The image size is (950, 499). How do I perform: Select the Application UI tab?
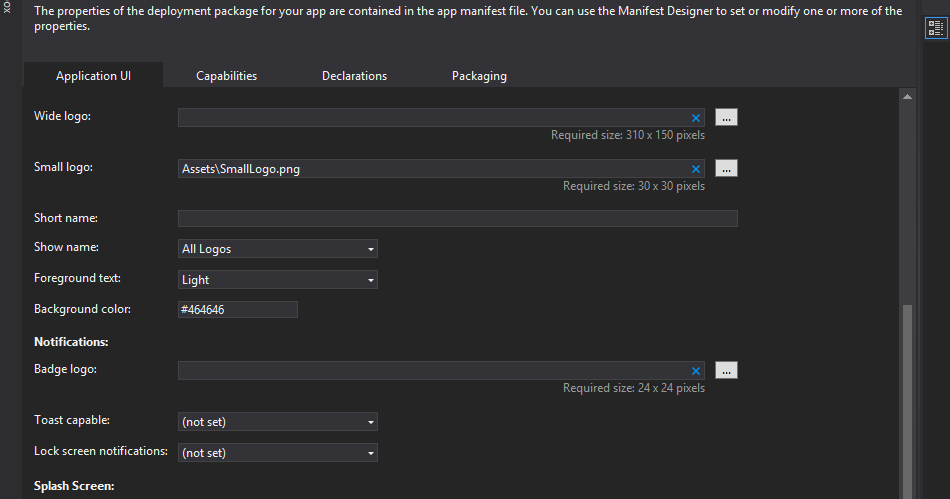[x=94, y=76]
